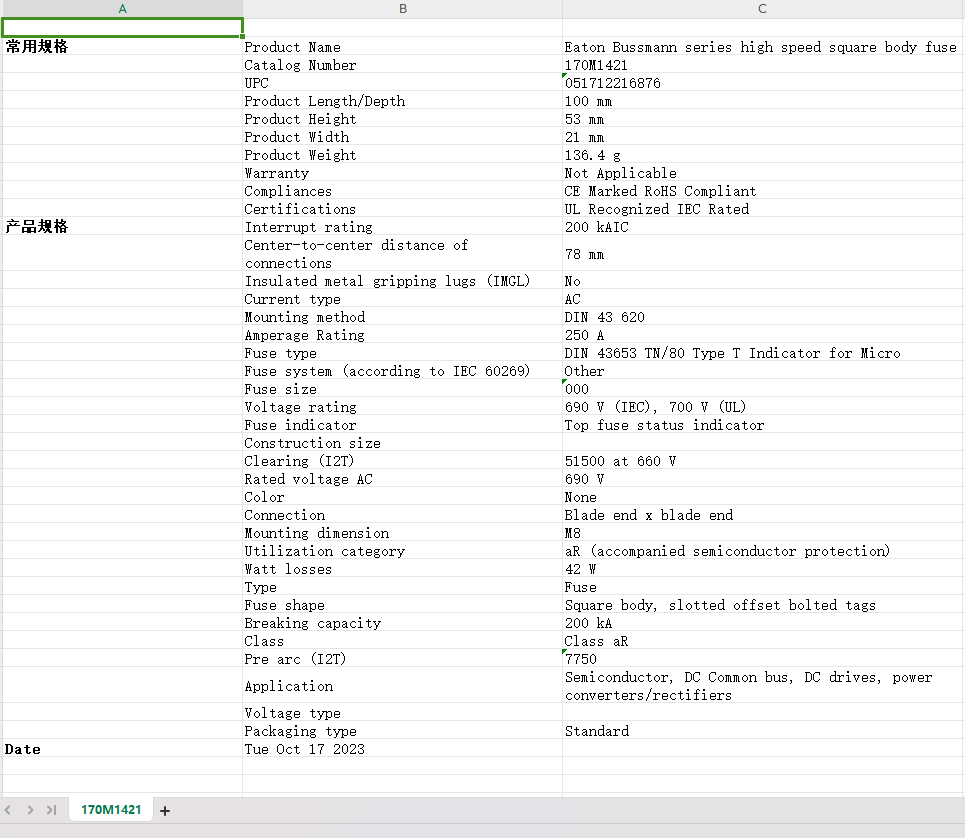
Task: Select the 'Interrupt rating' cell
Action: tap(402, 227)
